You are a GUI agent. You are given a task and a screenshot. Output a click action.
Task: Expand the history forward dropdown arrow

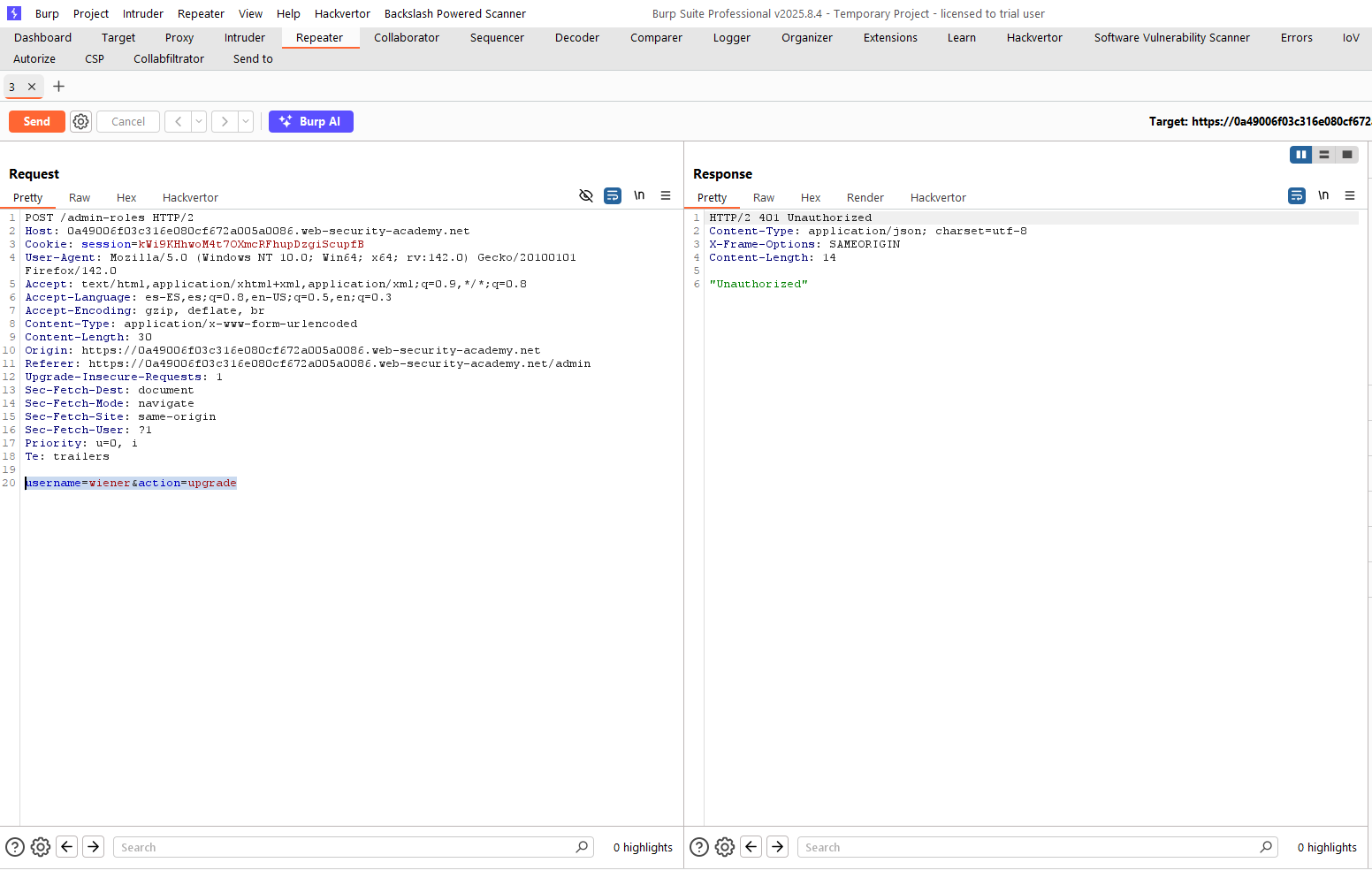[246, 121]
